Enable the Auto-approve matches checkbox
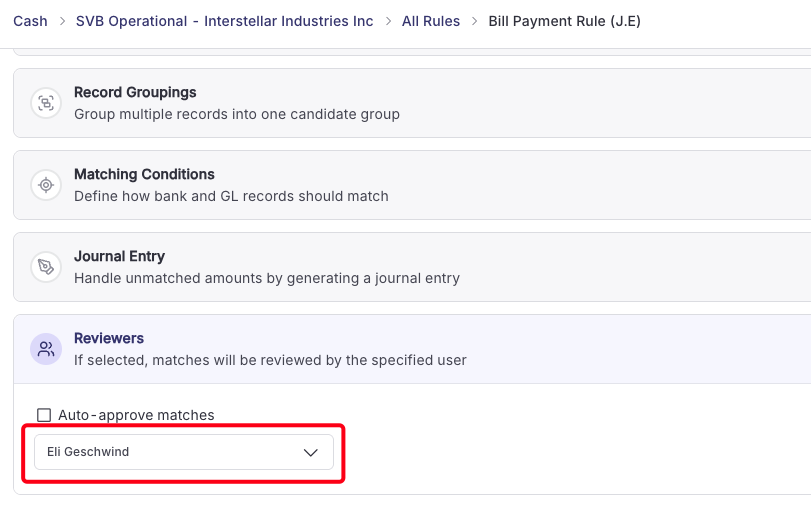Screen dimensions: 811x509 44,415
